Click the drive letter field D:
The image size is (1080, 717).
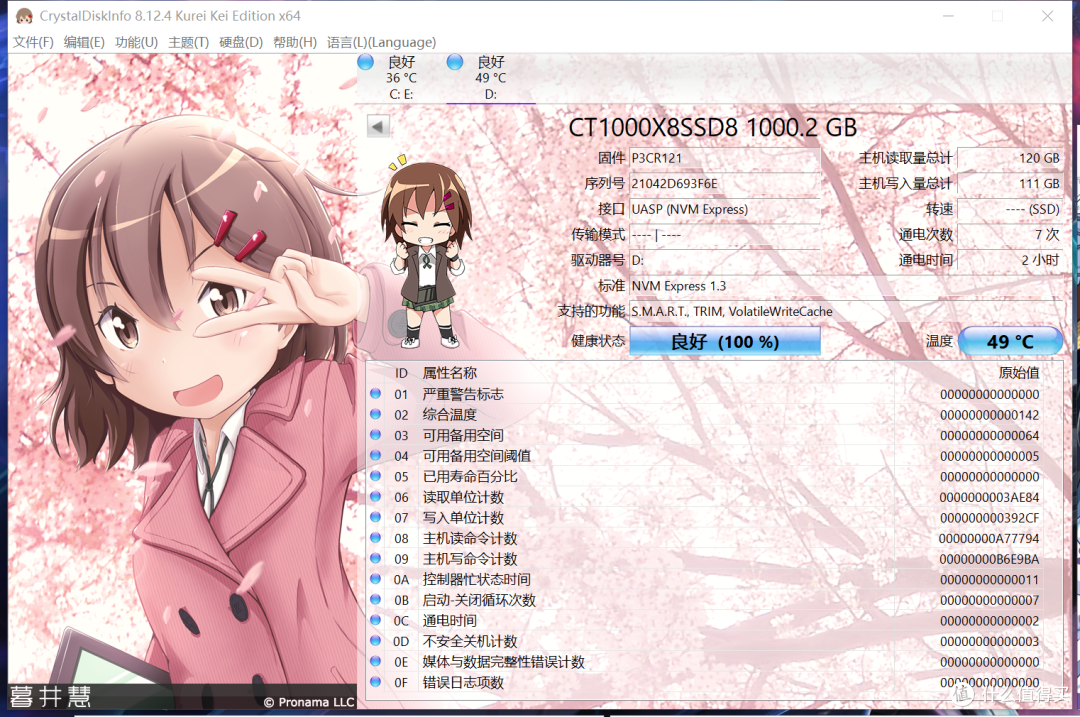click(725, 260)
